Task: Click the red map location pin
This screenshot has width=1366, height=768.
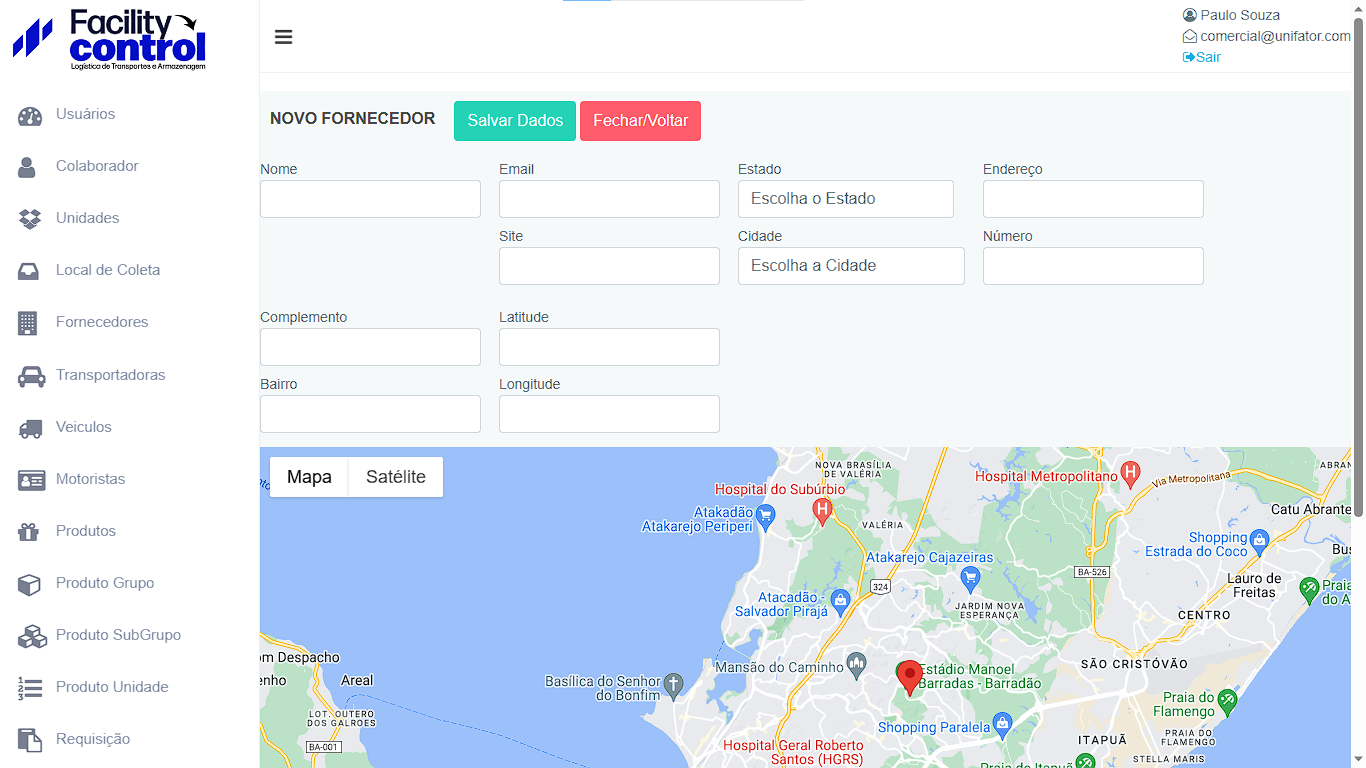Action: click(x=909, y=676)
